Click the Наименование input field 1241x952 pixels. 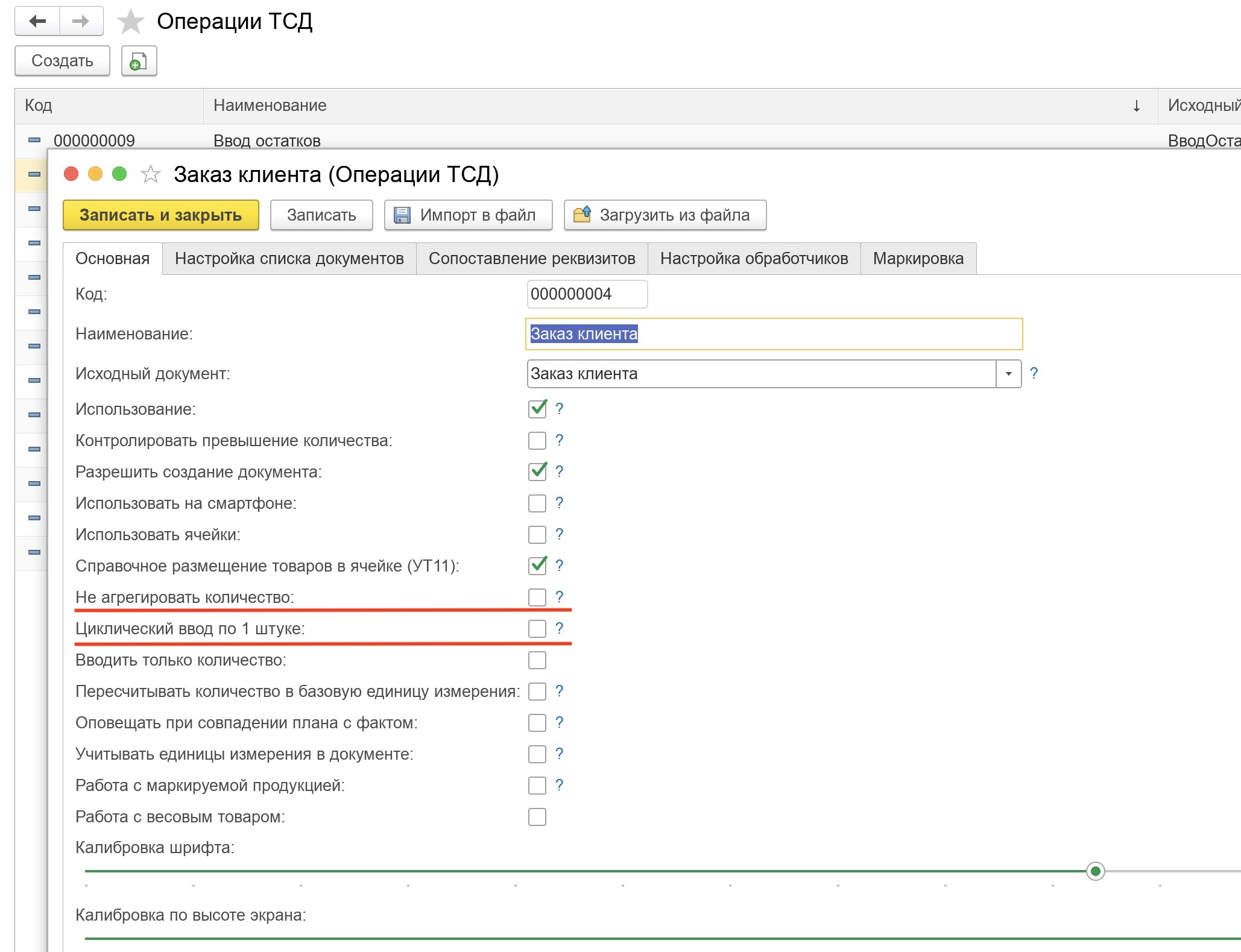click(x=774, y=334)
